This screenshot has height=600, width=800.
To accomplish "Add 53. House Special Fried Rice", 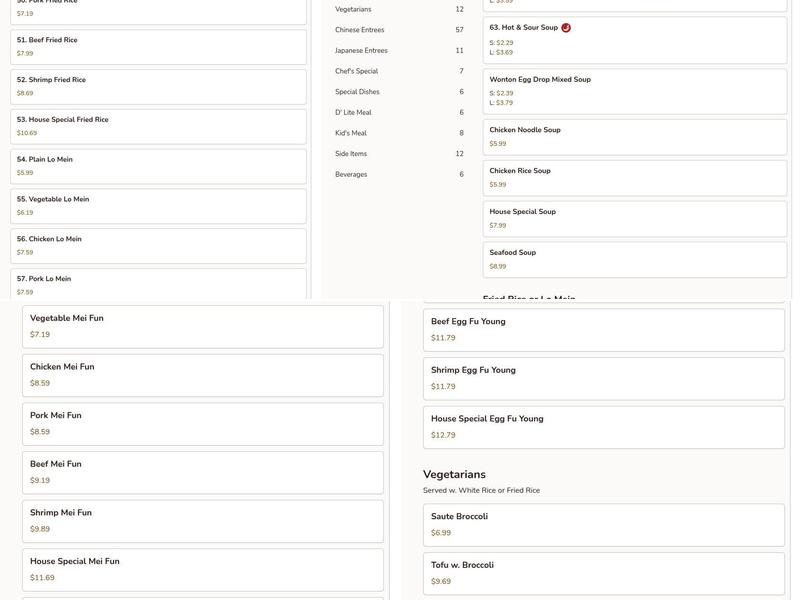I will click(x=158, y=126).
